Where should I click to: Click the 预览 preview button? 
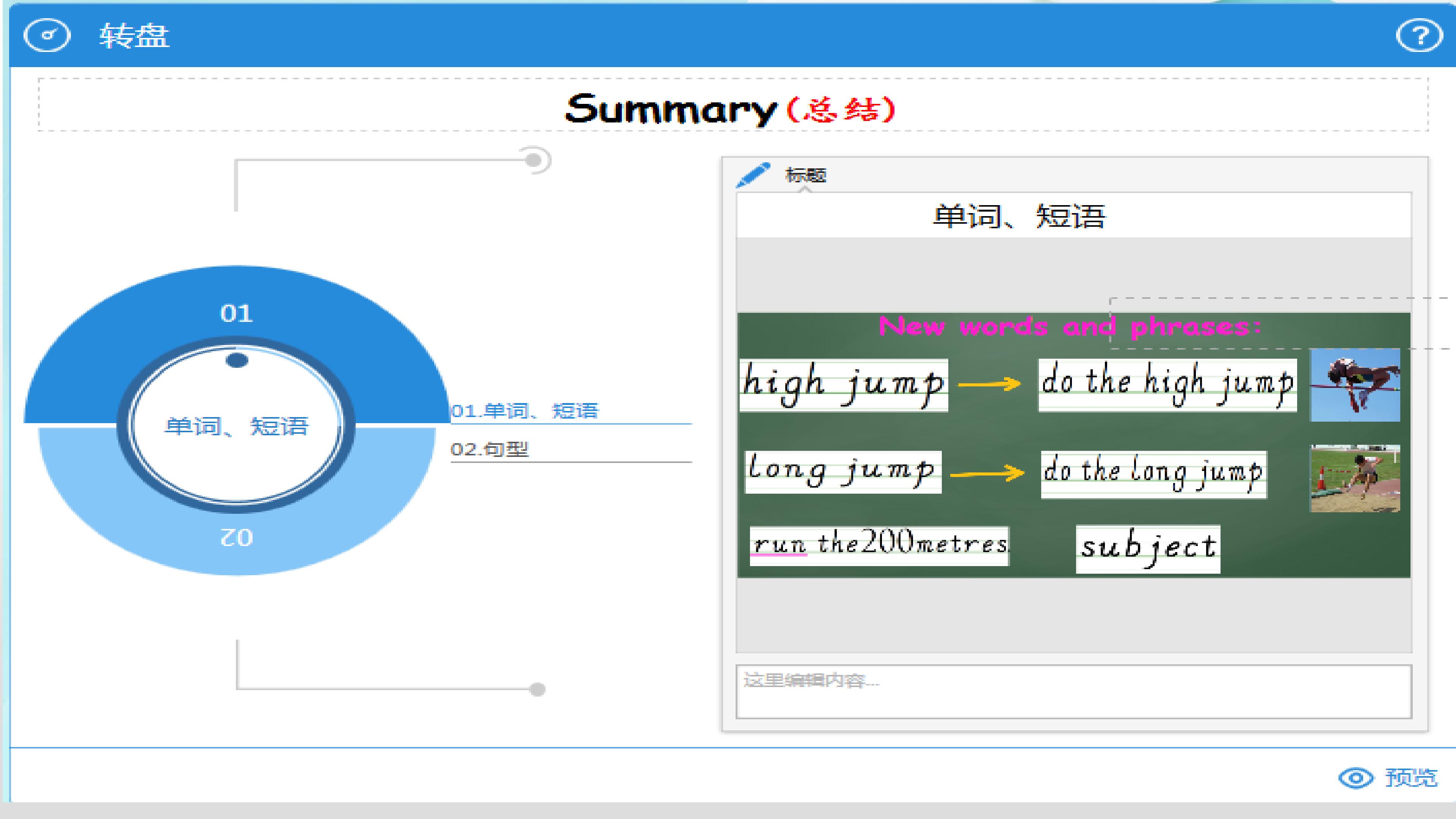(1388, 778)
